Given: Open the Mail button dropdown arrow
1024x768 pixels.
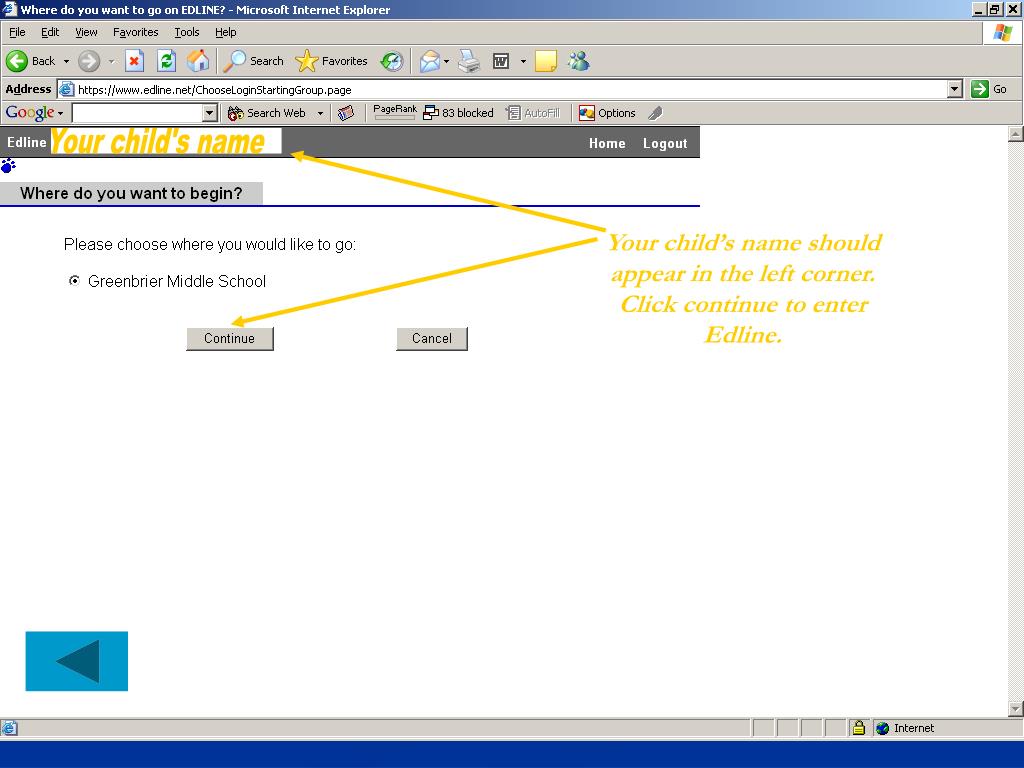Looking at the screenshot, I should click(446, 61).
